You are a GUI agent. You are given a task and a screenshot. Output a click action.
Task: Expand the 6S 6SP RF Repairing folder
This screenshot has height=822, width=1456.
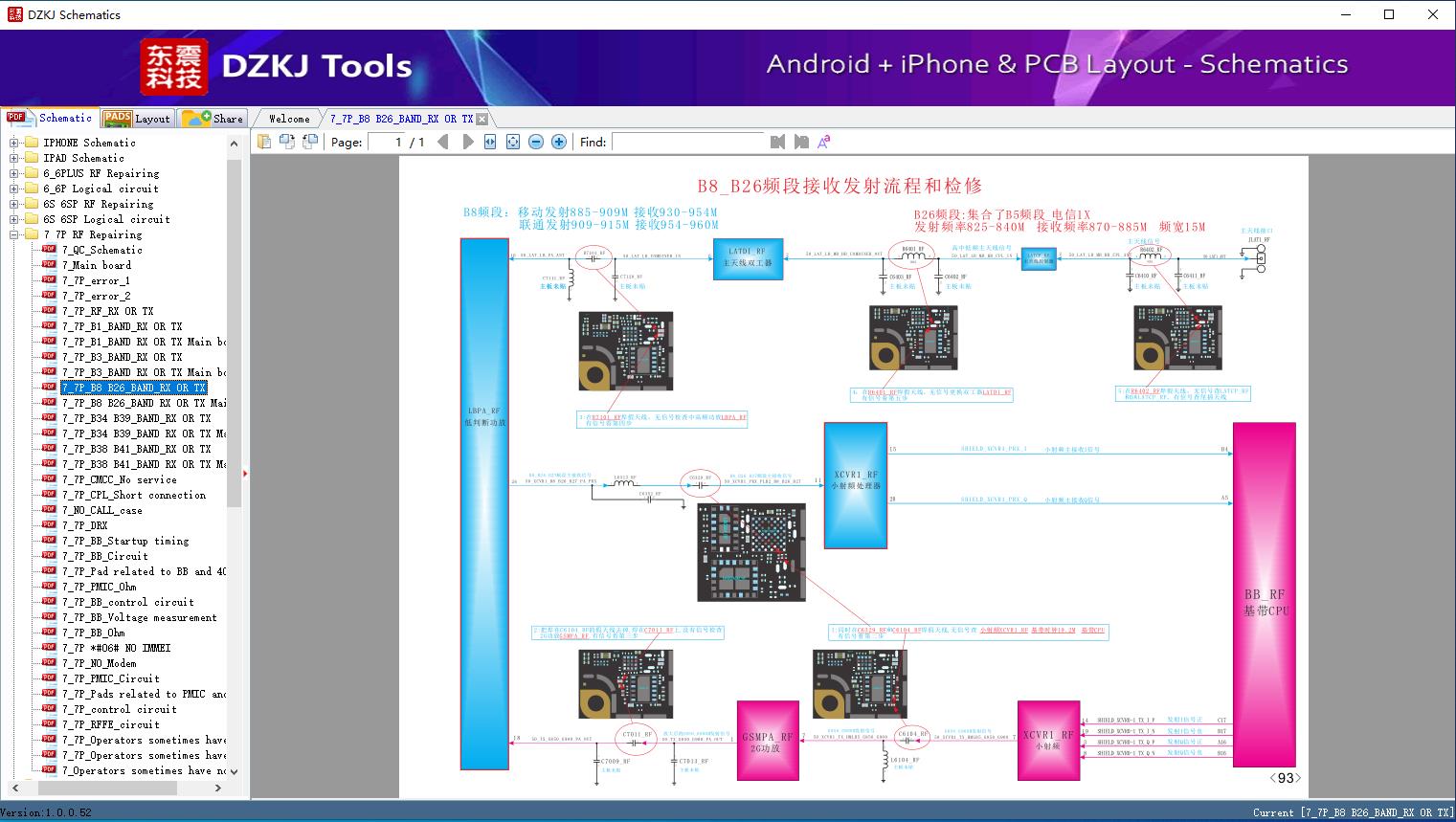(14, 204)
